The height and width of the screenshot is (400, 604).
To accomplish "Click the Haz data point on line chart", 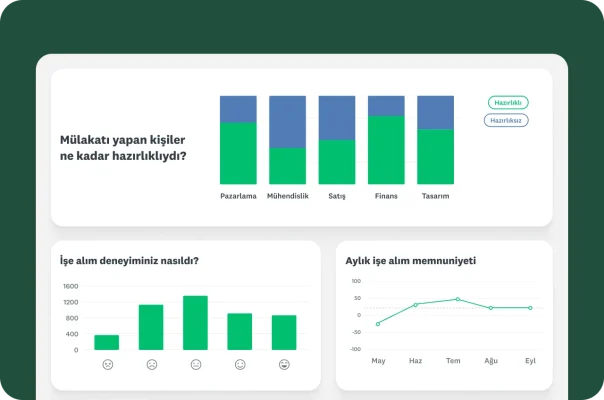I will click(x=415, y=304).
